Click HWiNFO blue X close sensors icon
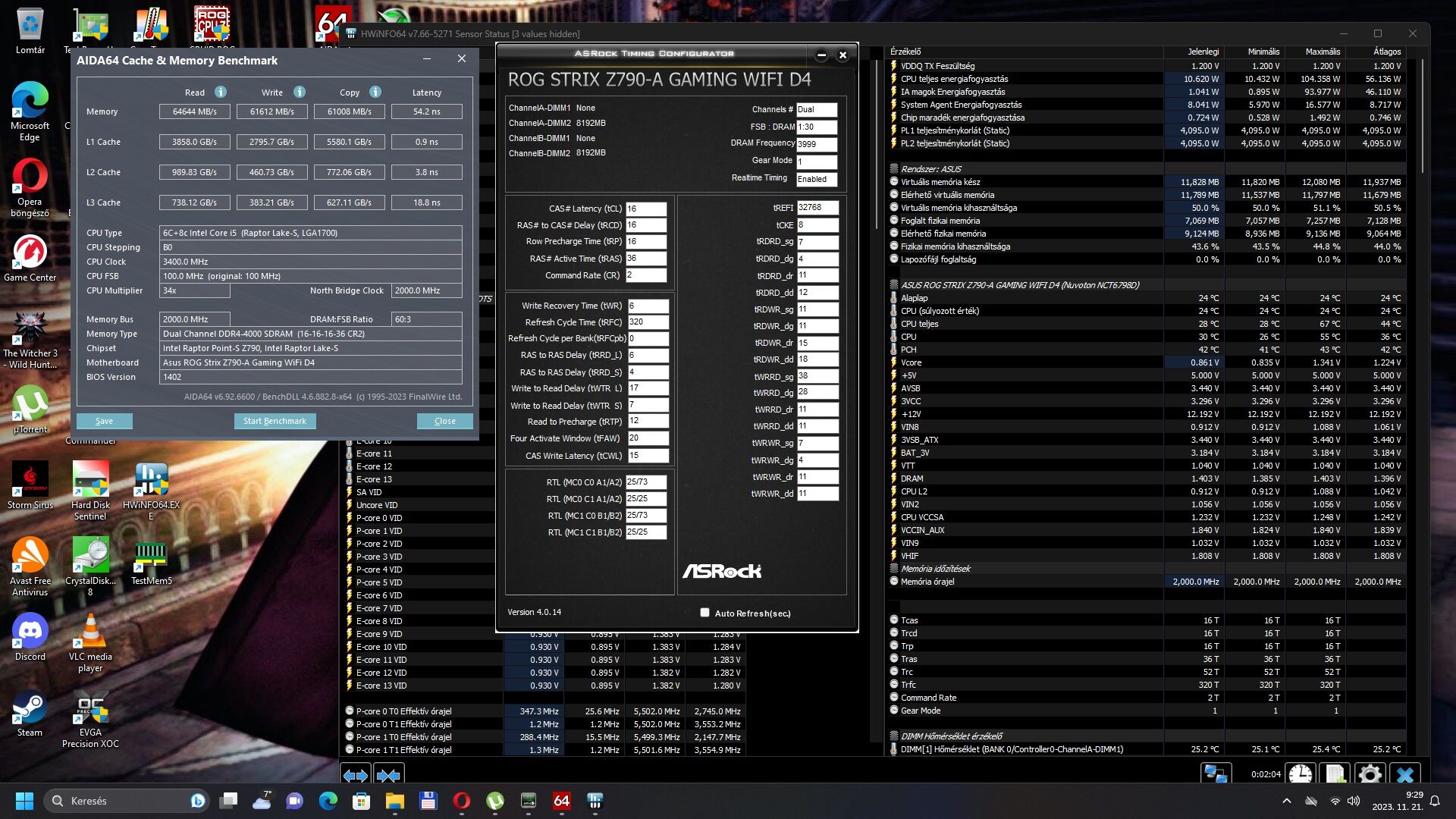The height and width of the screenshot is (819, 1456). [1404, 774]
